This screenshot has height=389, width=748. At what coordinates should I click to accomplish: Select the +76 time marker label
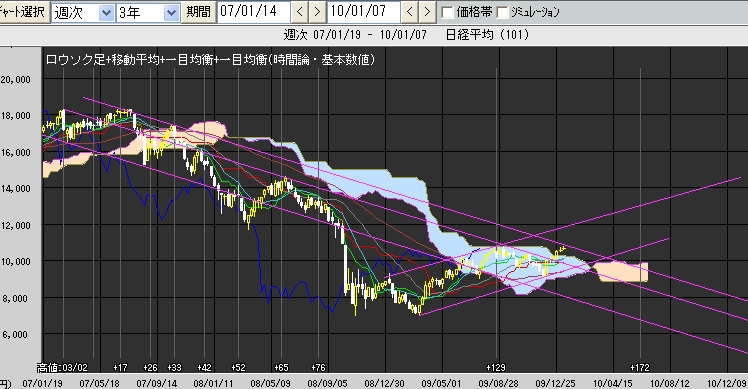tap(318, 368)
